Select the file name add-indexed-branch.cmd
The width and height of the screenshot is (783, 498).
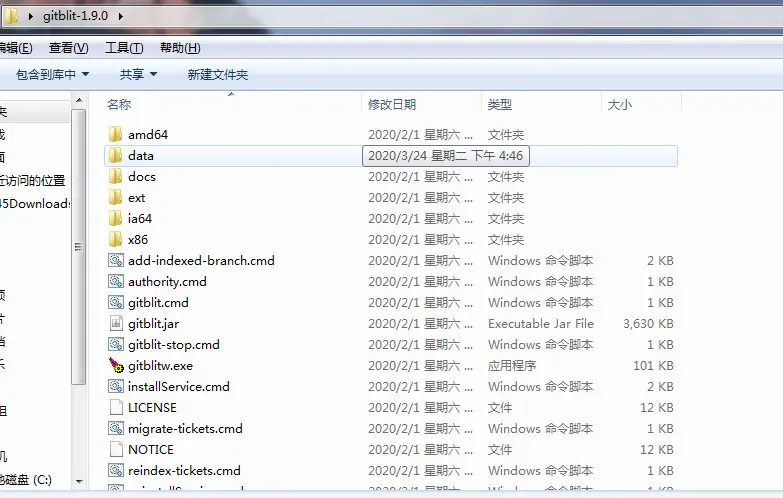pyautogui.click(x=201, y=261)
